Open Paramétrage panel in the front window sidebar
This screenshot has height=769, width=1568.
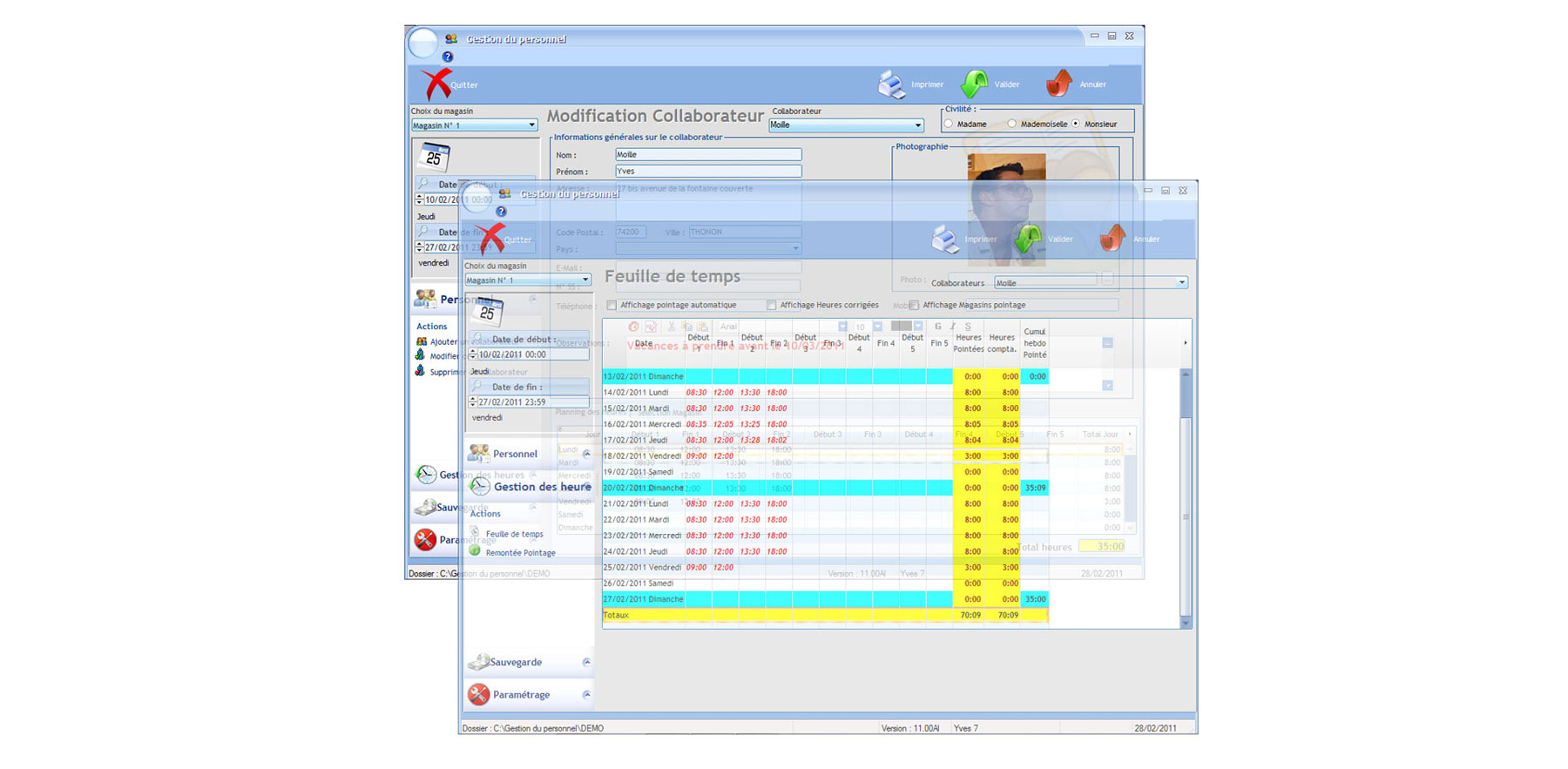(521, 695)
